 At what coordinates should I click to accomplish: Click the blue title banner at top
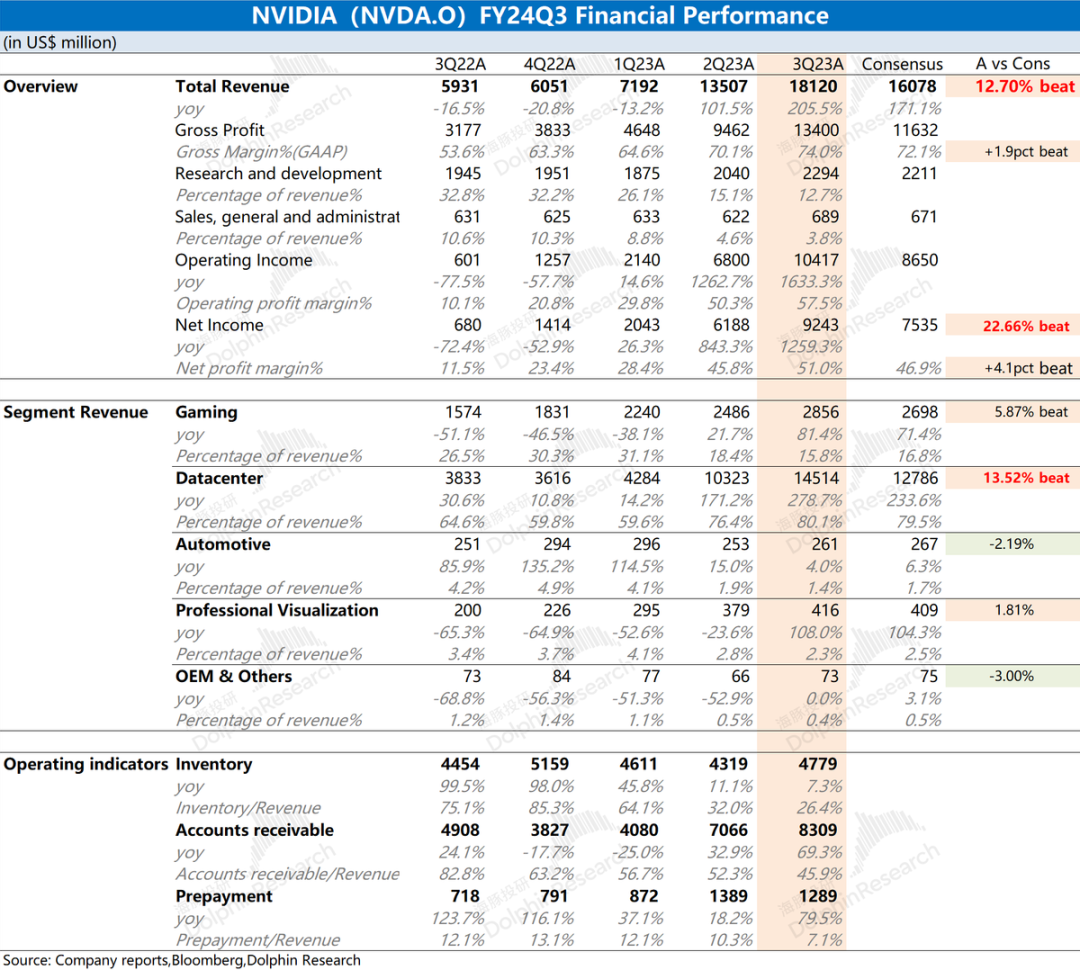tap(540, 16)
